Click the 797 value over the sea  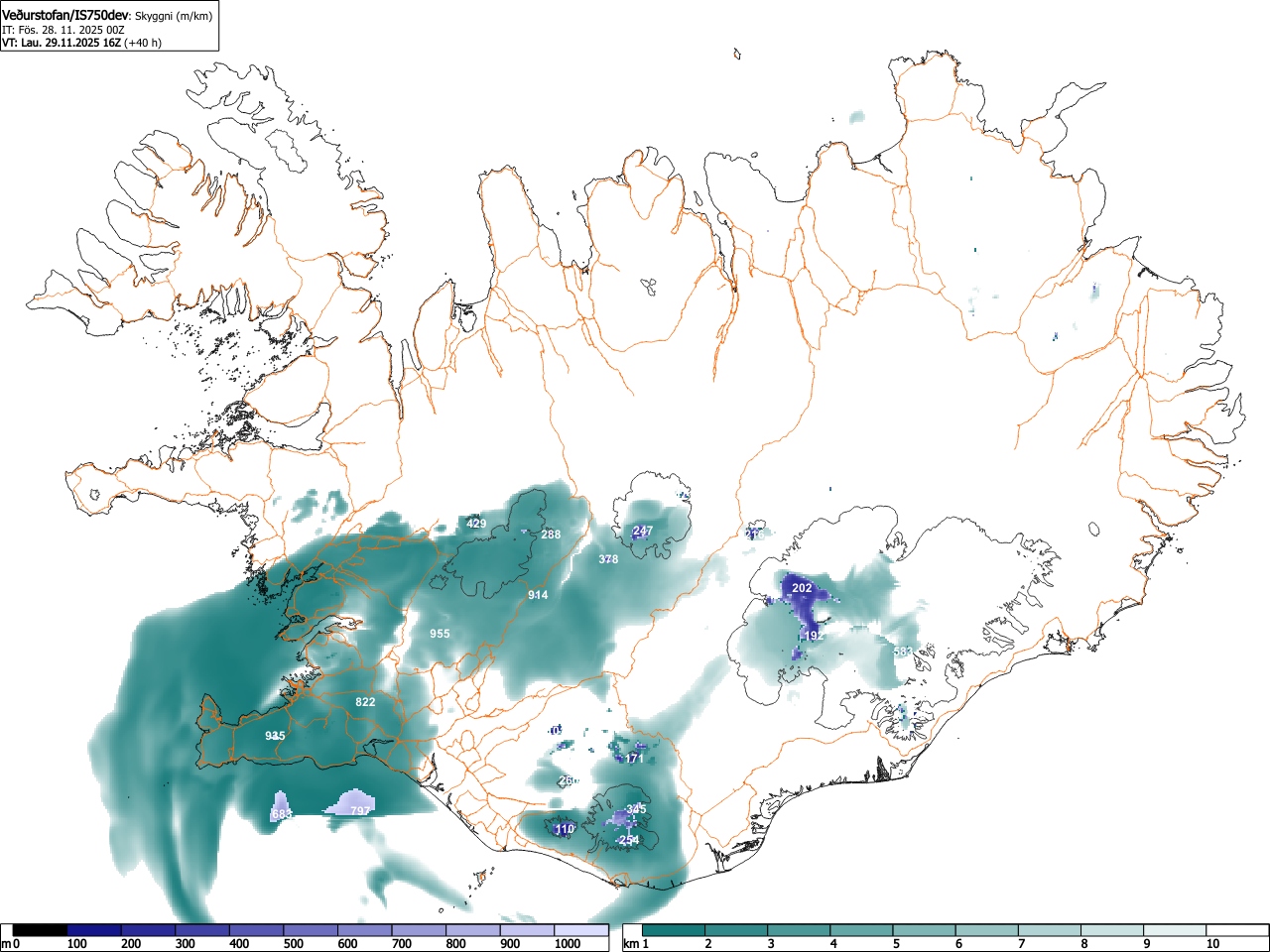tap(360, 811)
